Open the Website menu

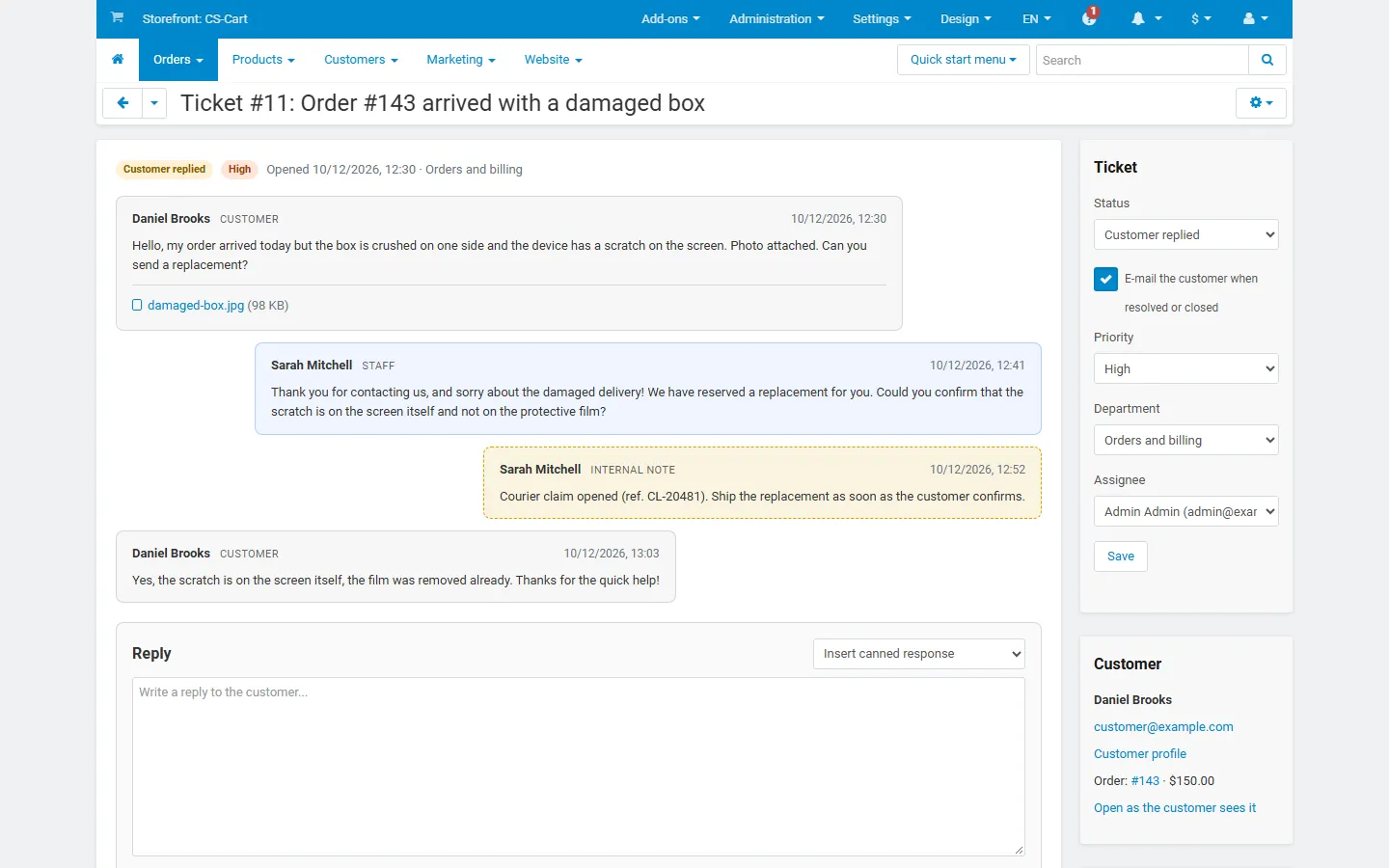click(x=553, y=60)
